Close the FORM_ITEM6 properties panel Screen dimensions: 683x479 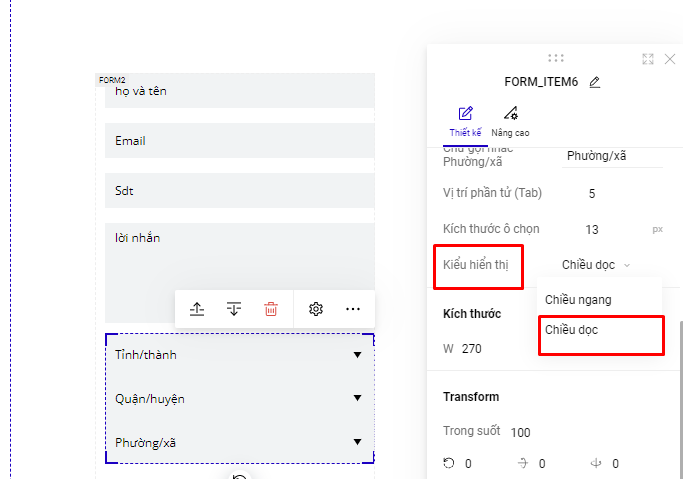[x=670, y=59]
